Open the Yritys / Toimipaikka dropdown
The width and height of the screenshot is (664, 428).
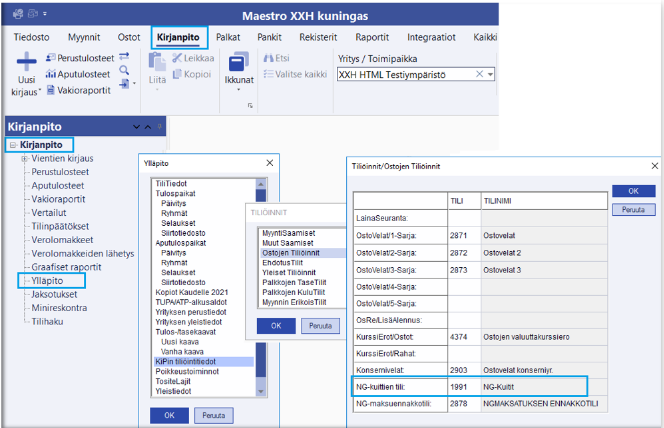click(x=489, y=75)
